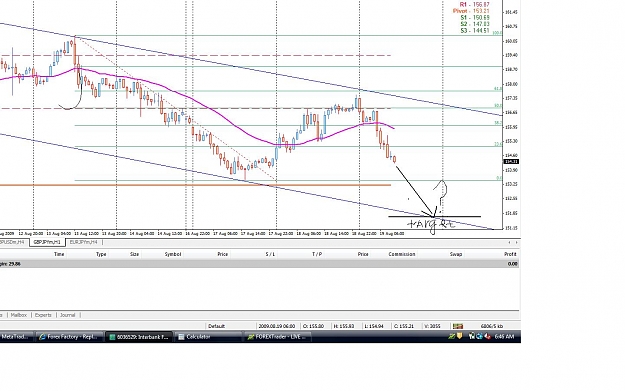Switch to FOREXTrader - LIVE window
This screenshot has height=391, width=625.
277,337
